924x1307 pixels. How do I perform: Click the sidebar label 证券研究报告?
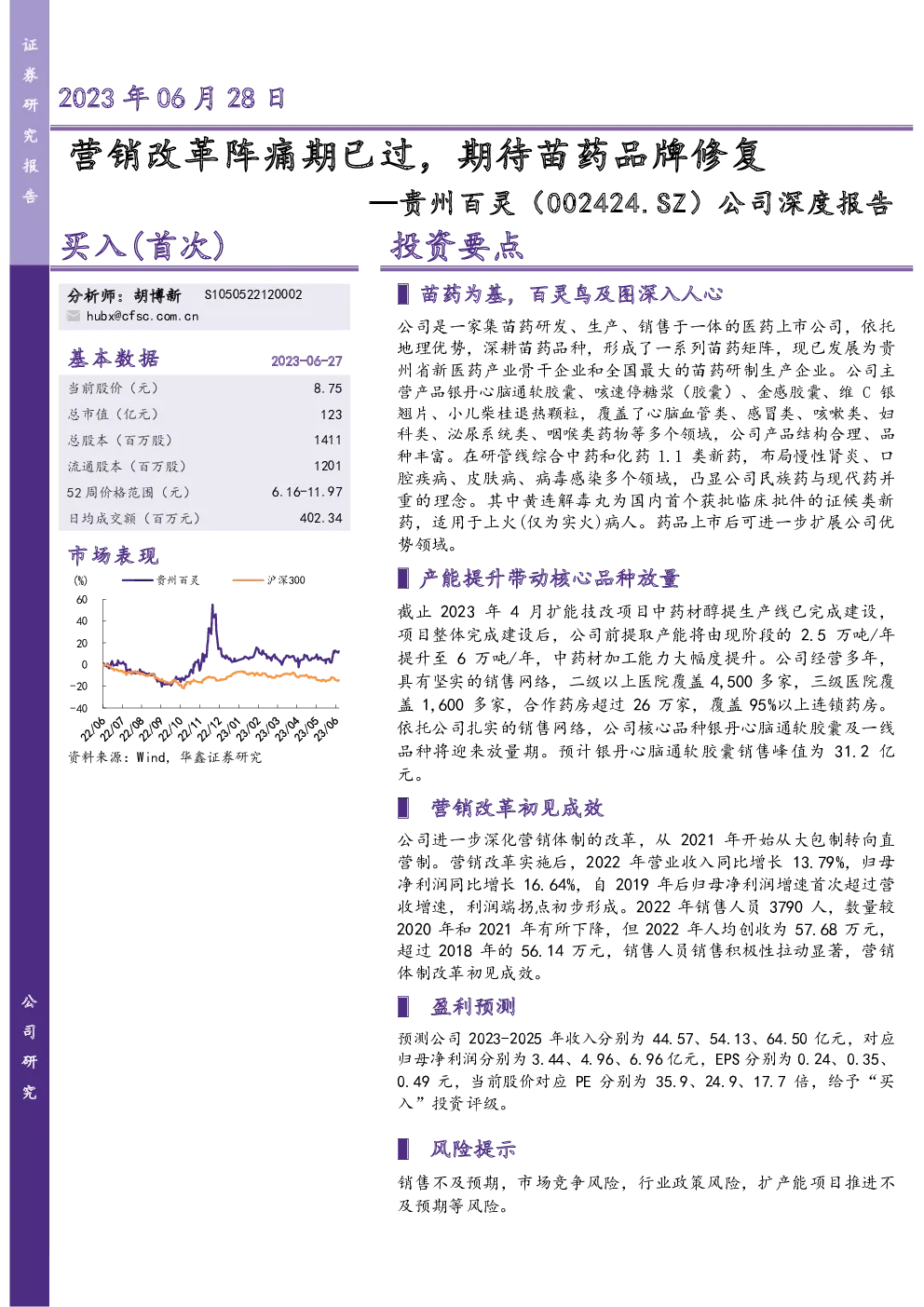click(30, 120)
